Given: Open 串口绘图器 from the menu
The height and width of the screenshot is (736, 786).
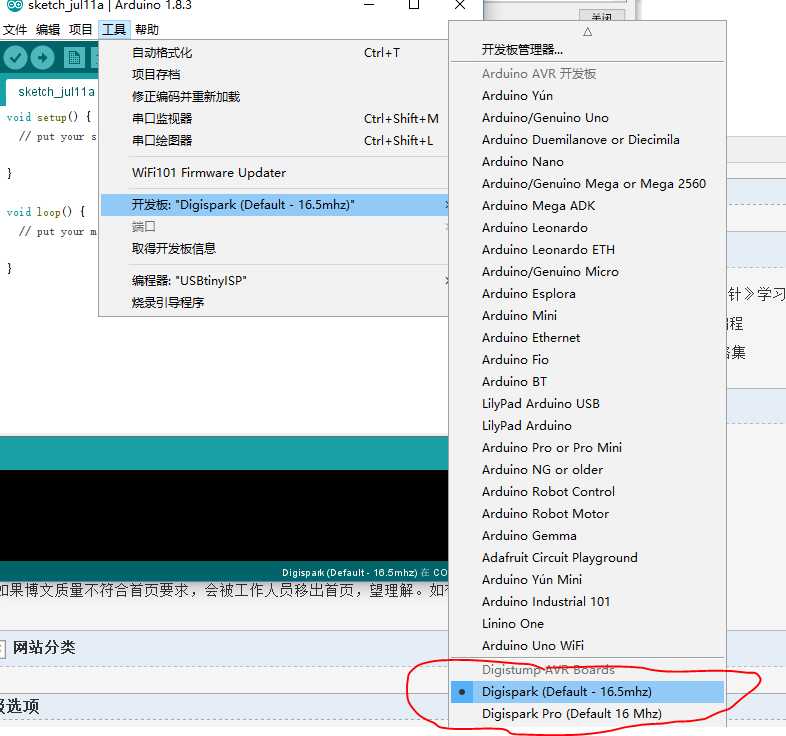Looking at the screenshot, I should pos(274,141).
